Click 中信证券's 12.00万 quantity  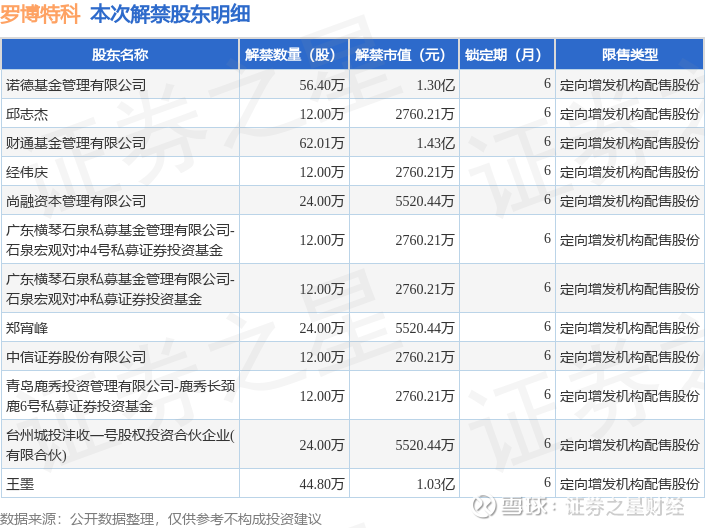click(x=321, y=357)
